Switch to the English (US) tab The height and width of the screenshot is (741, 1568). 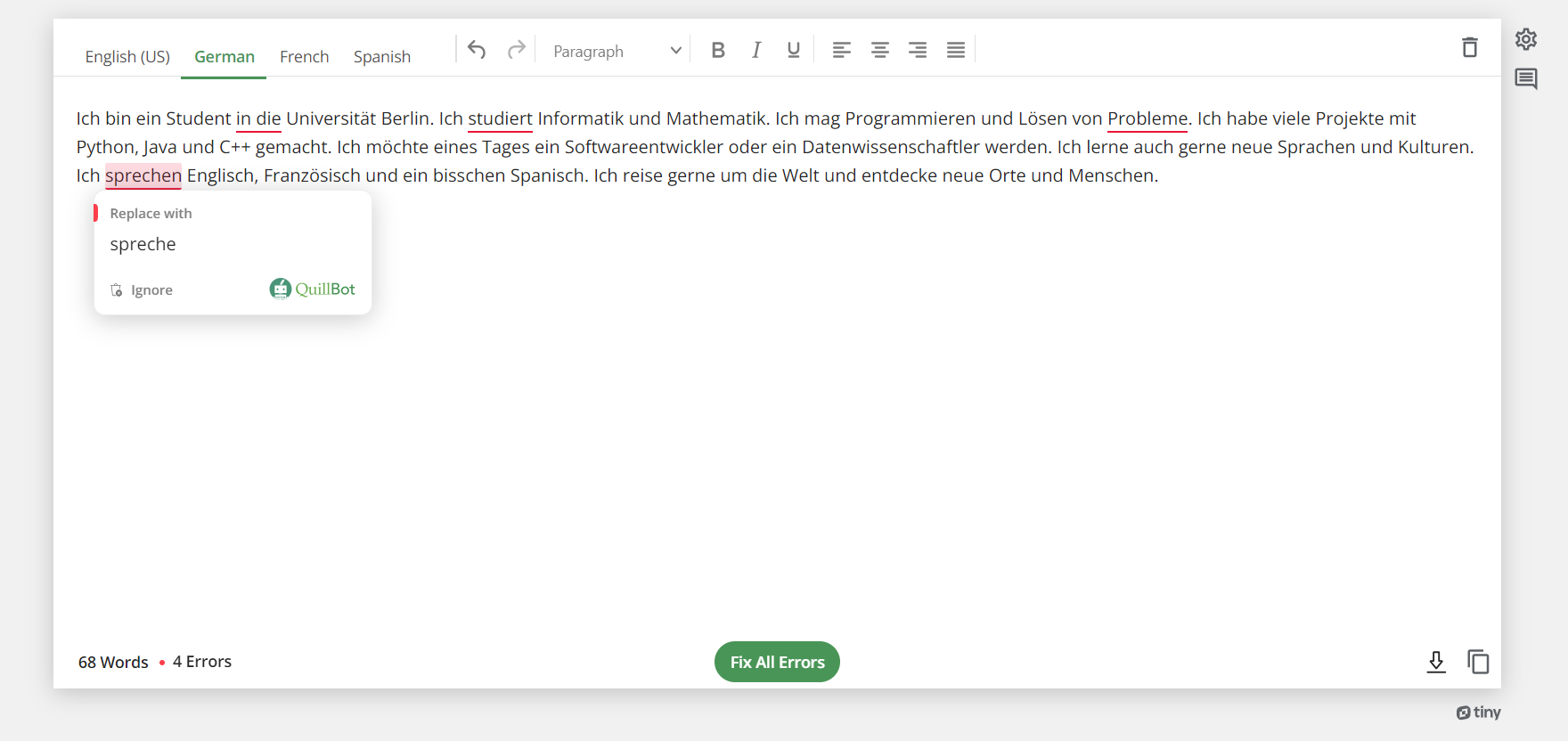[127, 56]
